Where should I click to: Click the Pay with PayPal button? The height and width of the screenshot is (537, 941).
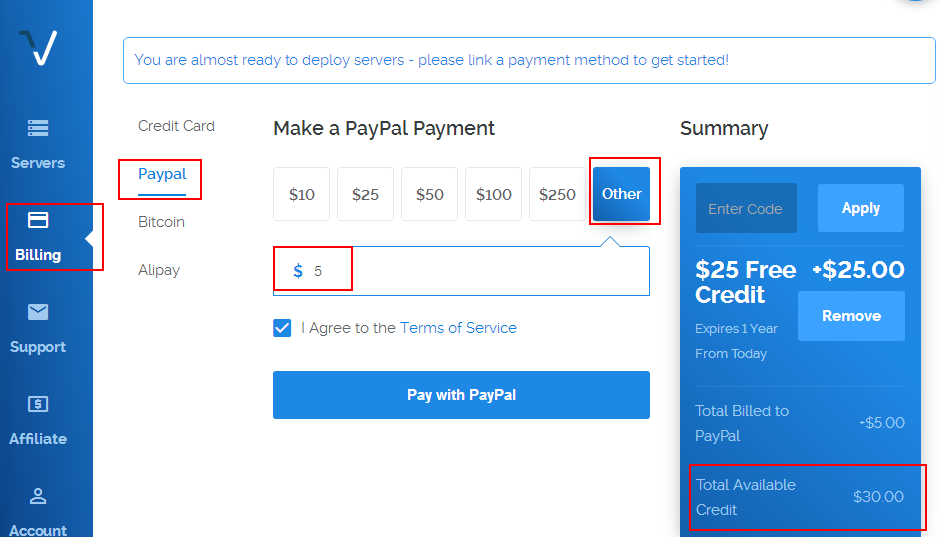coord(461,395)
